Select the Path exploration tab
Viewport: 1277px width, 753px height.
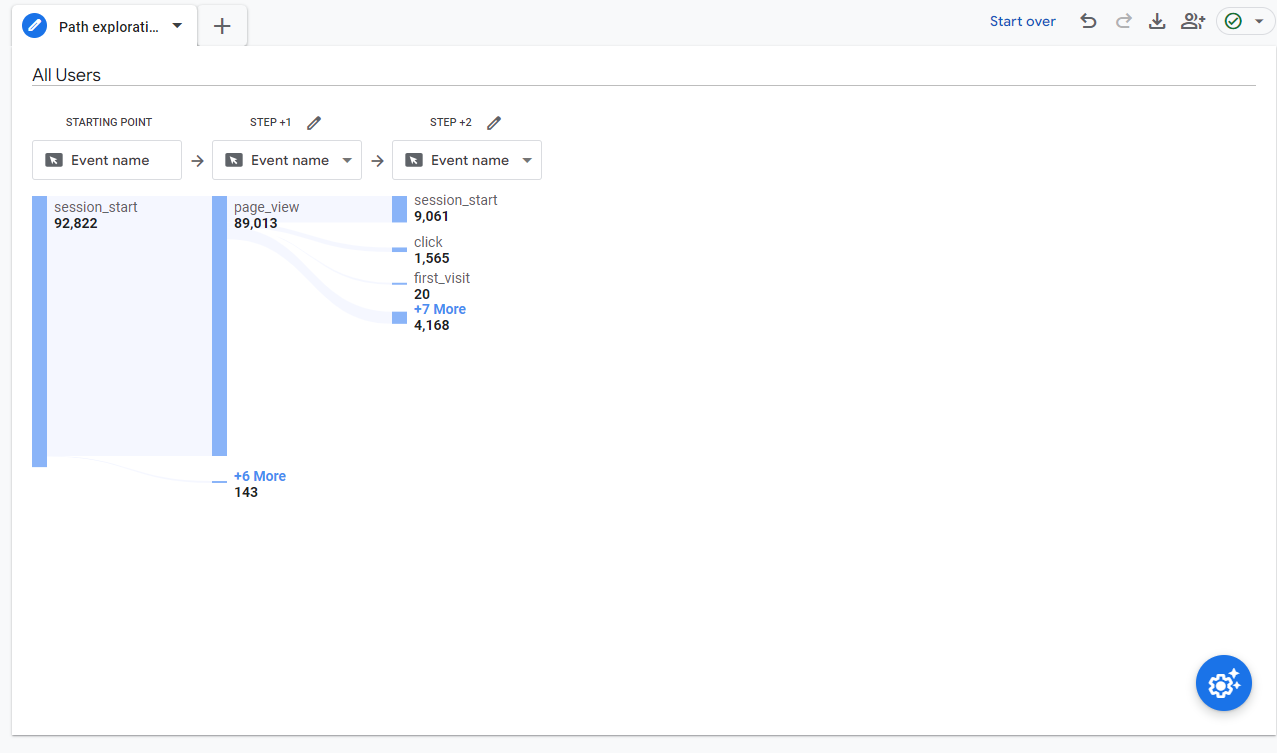tap(108, 27)
